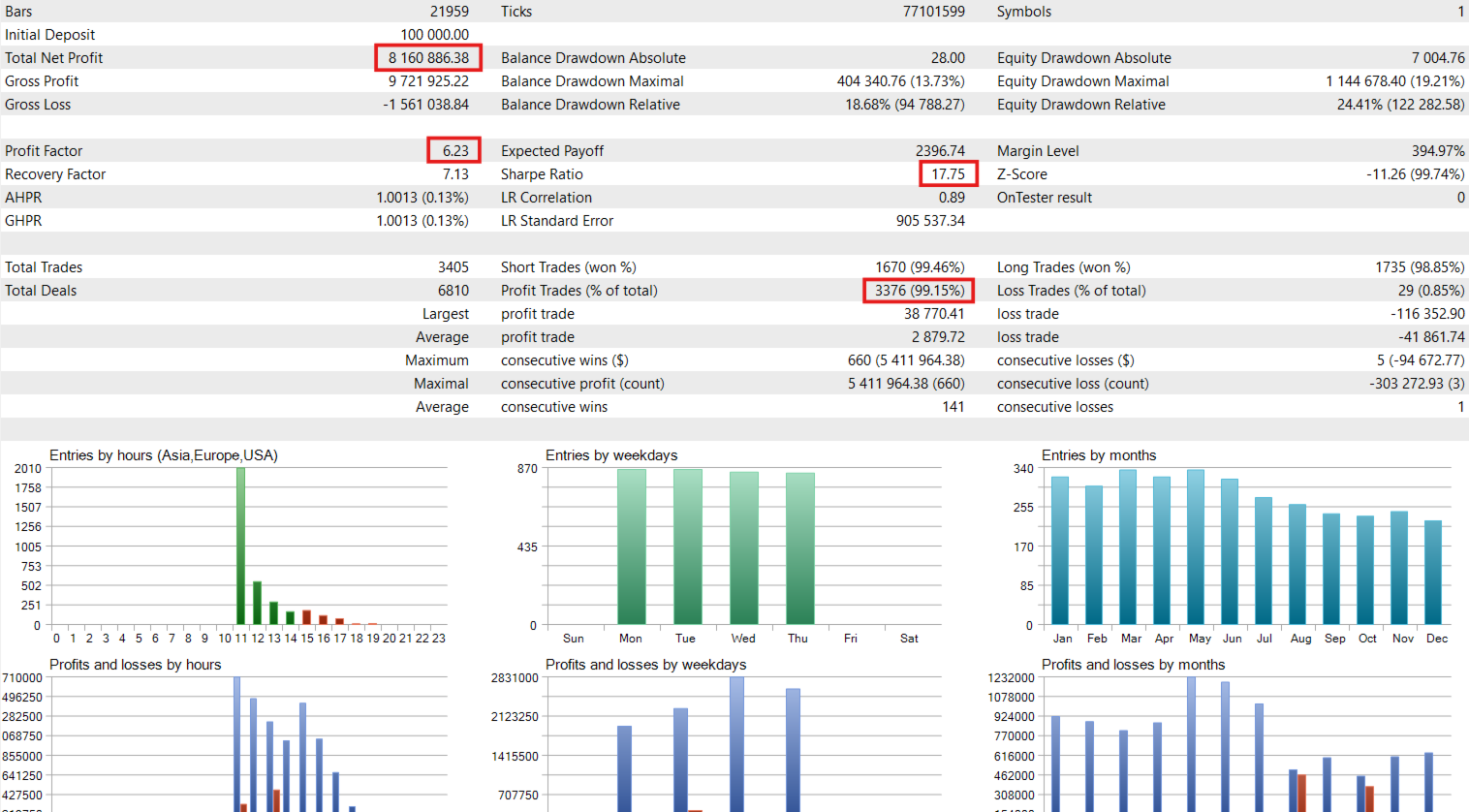Click May bar in Entries by months chart
The width and height of the screenshot is (1469, 812).
pos(1196,547)
